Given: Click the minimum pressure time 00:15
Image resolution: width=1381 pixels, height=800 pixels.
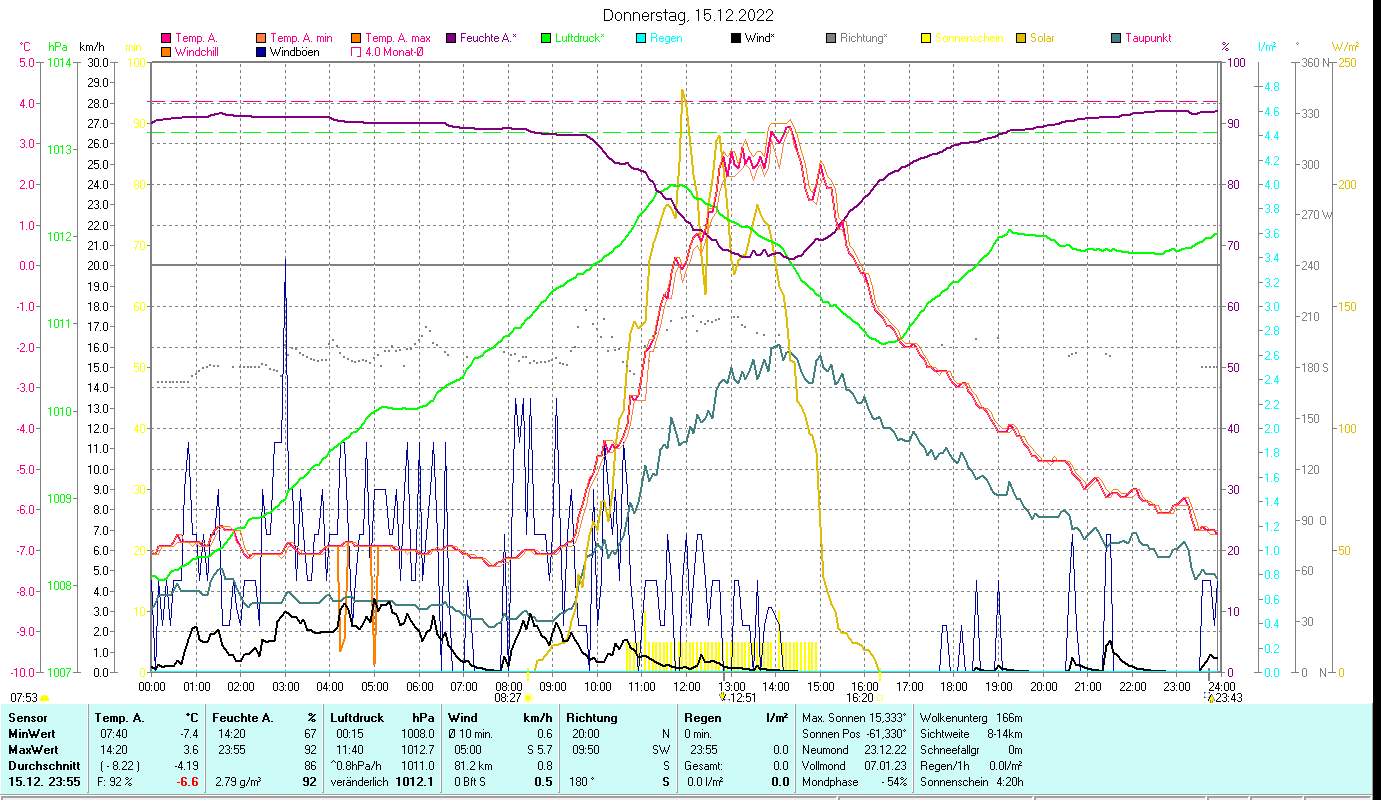Looking at the screenshot, I should pyautogui.click(x=351, y=734).
